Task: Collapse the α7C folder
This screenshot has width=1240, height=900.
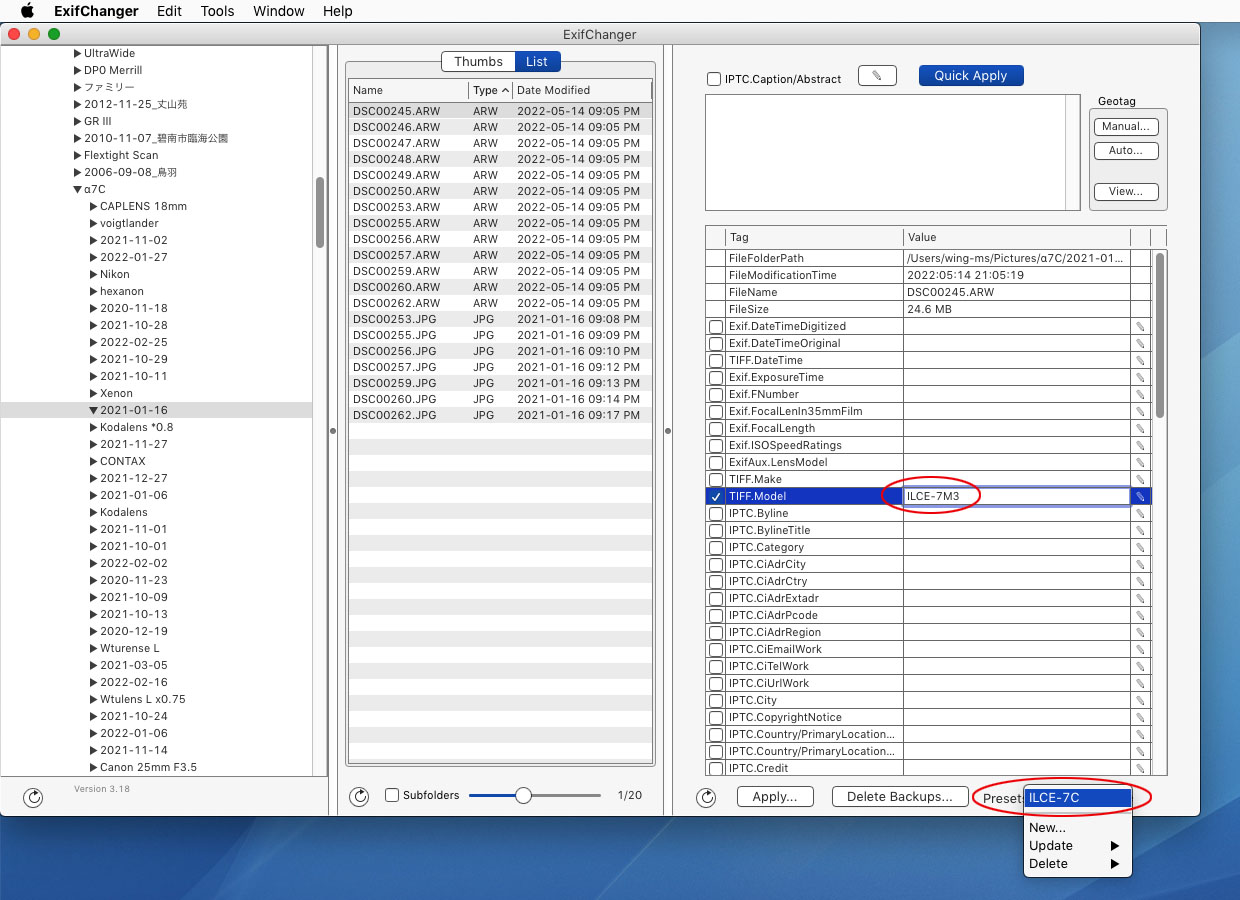Action: point(77,189)
